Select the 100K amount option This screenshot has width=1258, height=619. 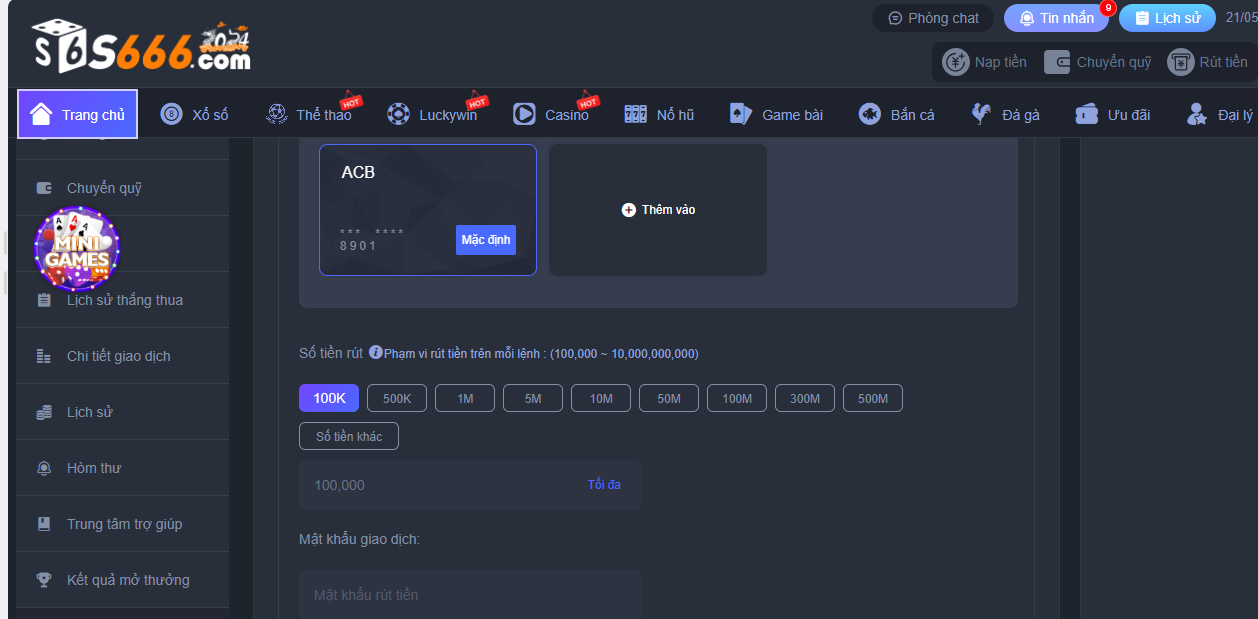[329, 398]
